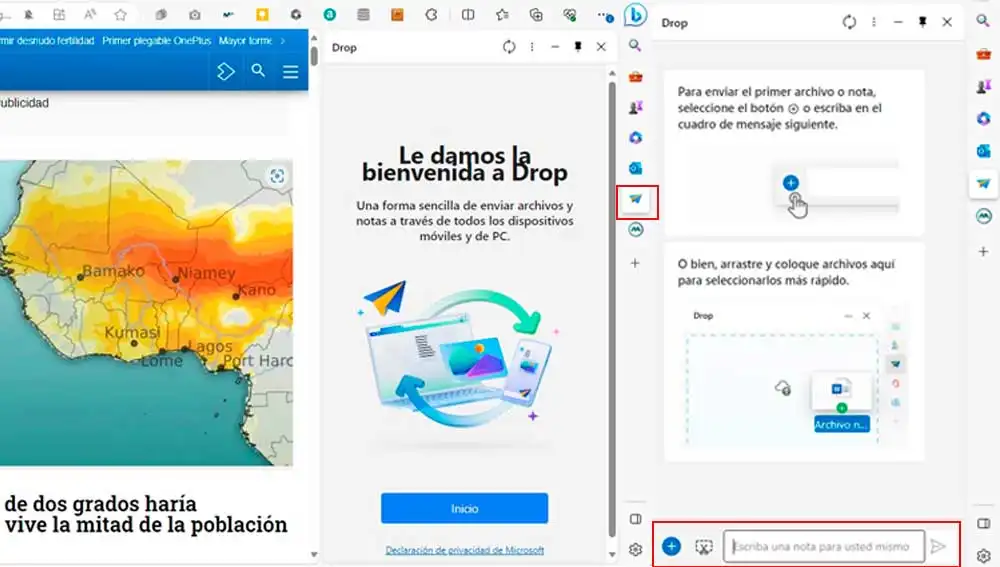1000x567 pixels.
Task: Open green 'M' app in sidebar beside welcome panel
Action: tap(635, 229)
